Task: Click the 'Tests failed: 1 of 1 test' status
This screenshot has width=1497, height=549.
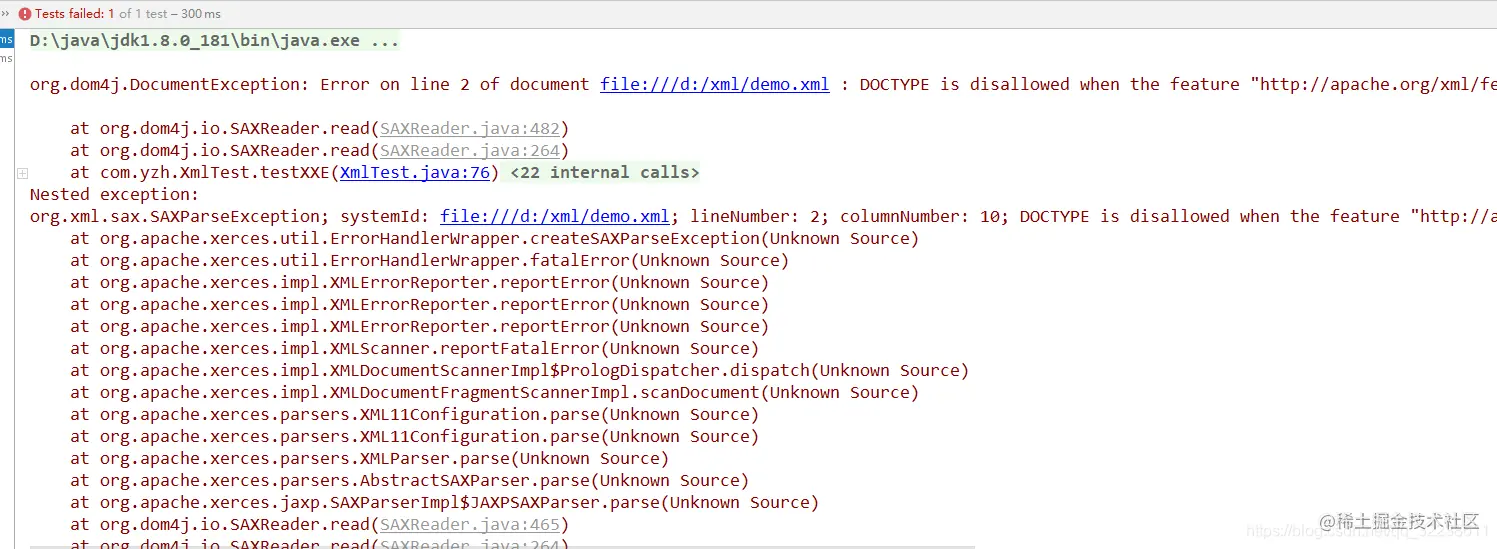Action: (128, 14)
